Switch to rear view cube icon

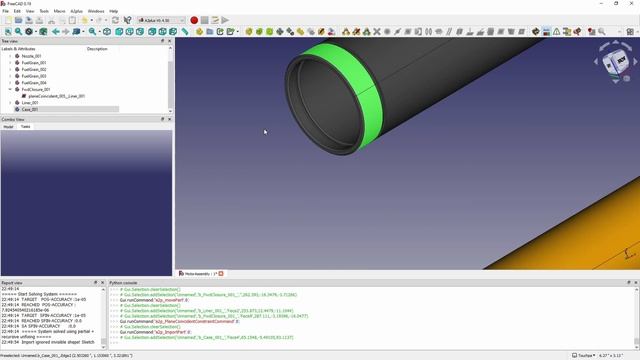coord(152,31)
